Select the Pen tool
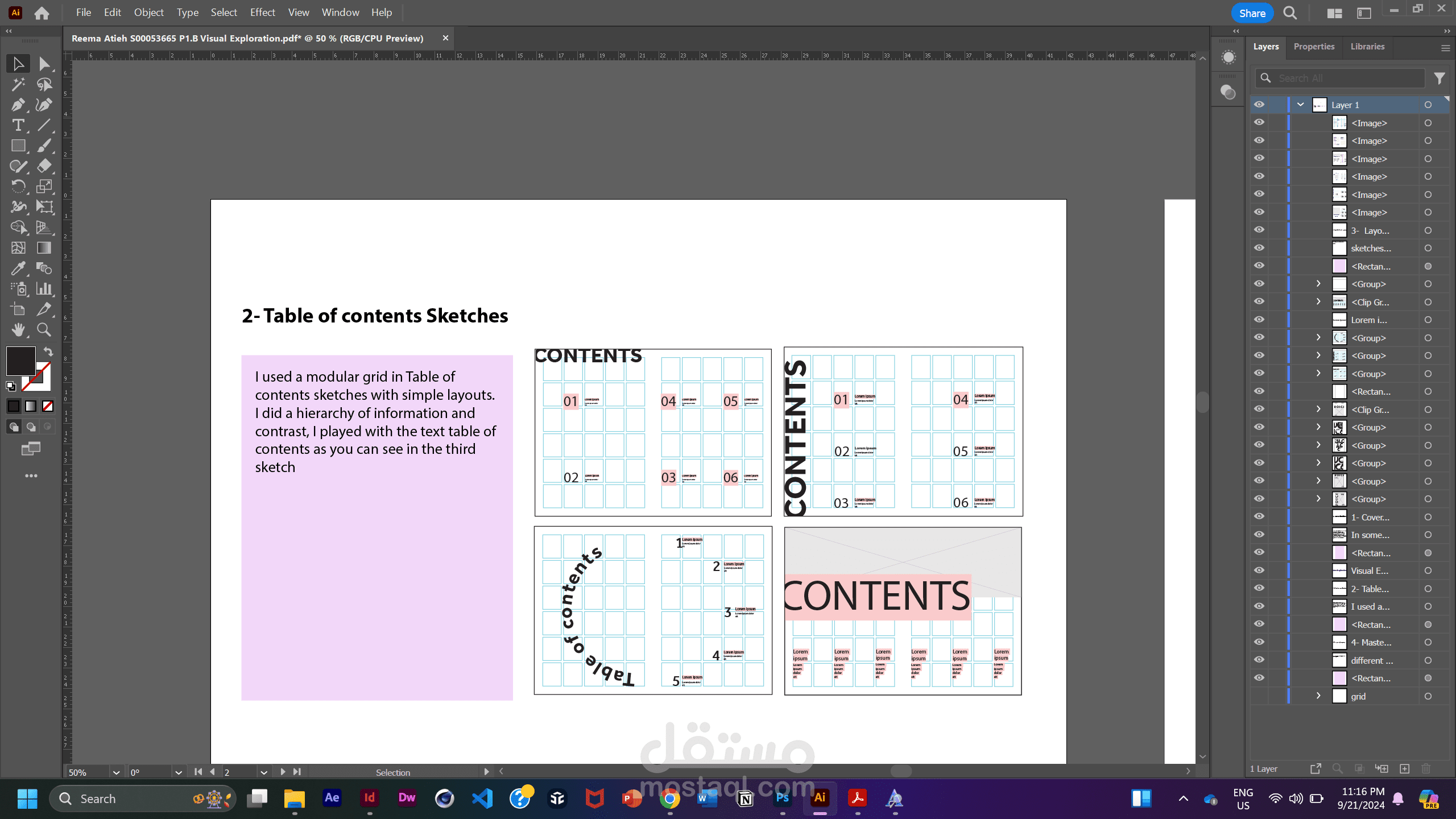Image resolution: width=1456 pixels, height=819 pixels. [x=18, y=105]
